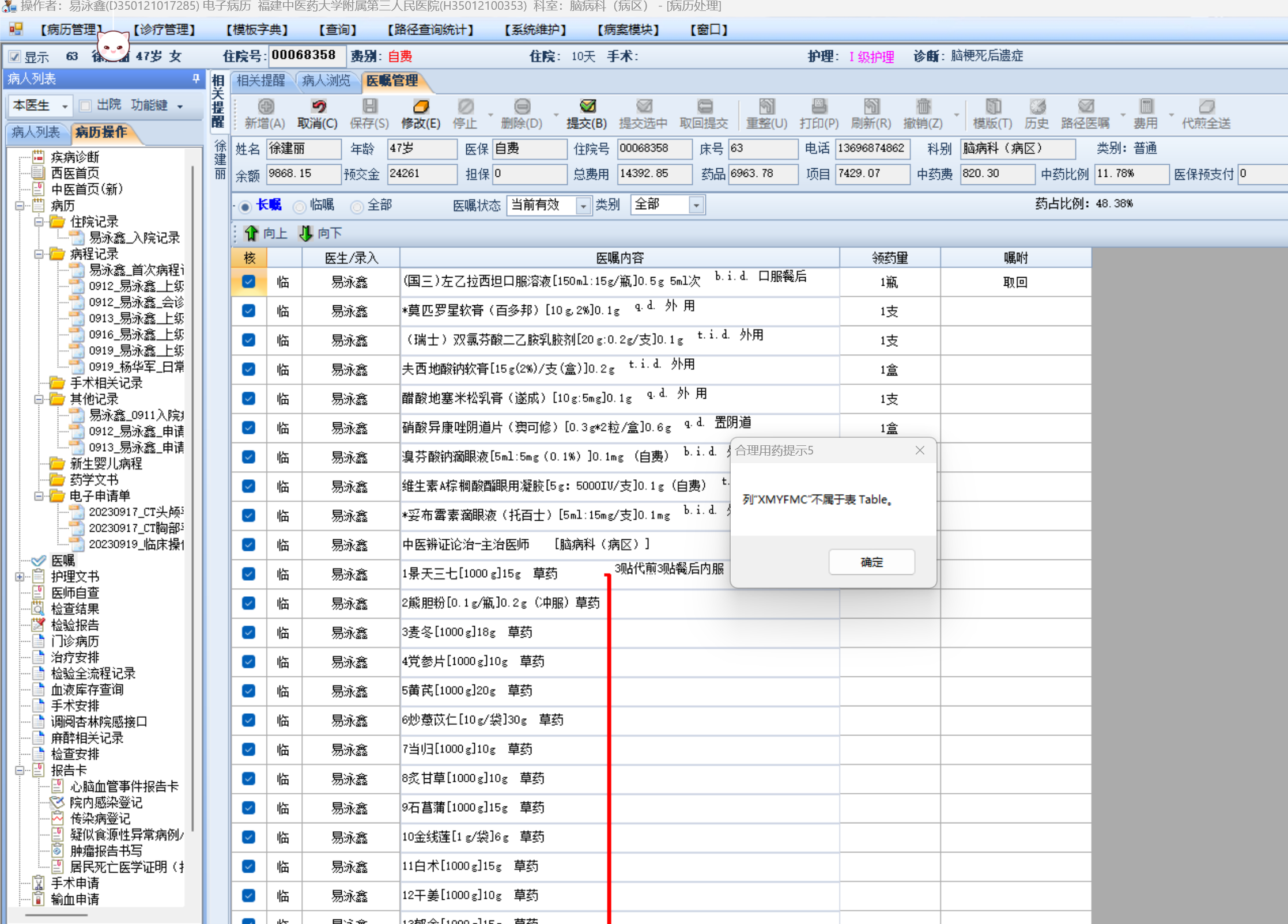
Task: Click the 向上 green up arrow
Action: pyautogui.click(x=252, y=233)
